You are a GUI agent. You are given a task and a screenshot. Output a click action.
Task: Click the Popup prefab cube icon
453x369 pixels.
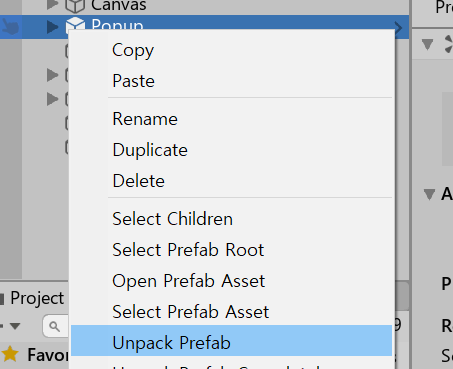[75, 23]
